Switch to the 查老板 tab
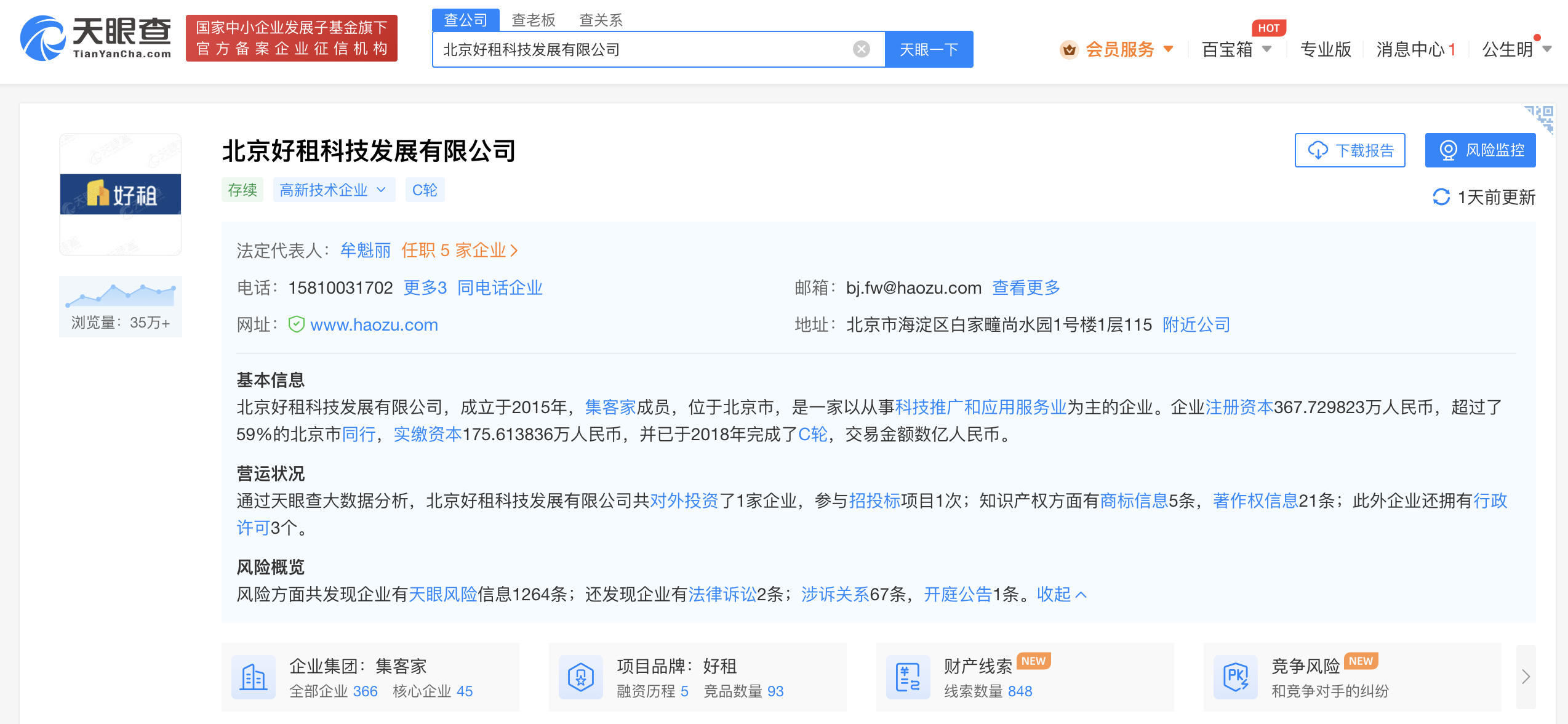Image resolution: width=1568 pixels, height=724 pixels. [533, 19]
